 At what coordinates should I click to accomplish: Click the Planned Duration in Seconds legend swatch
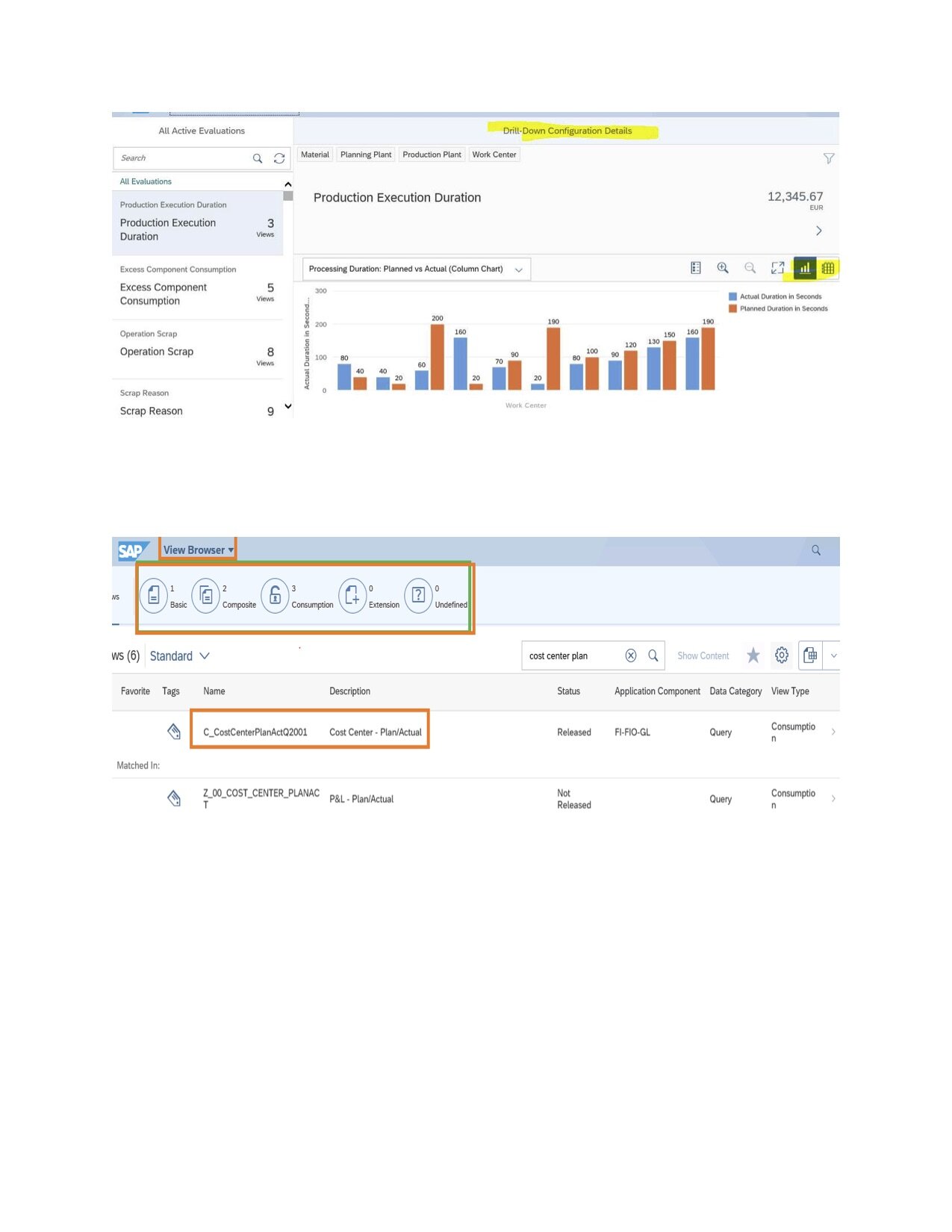coord(732,308)
